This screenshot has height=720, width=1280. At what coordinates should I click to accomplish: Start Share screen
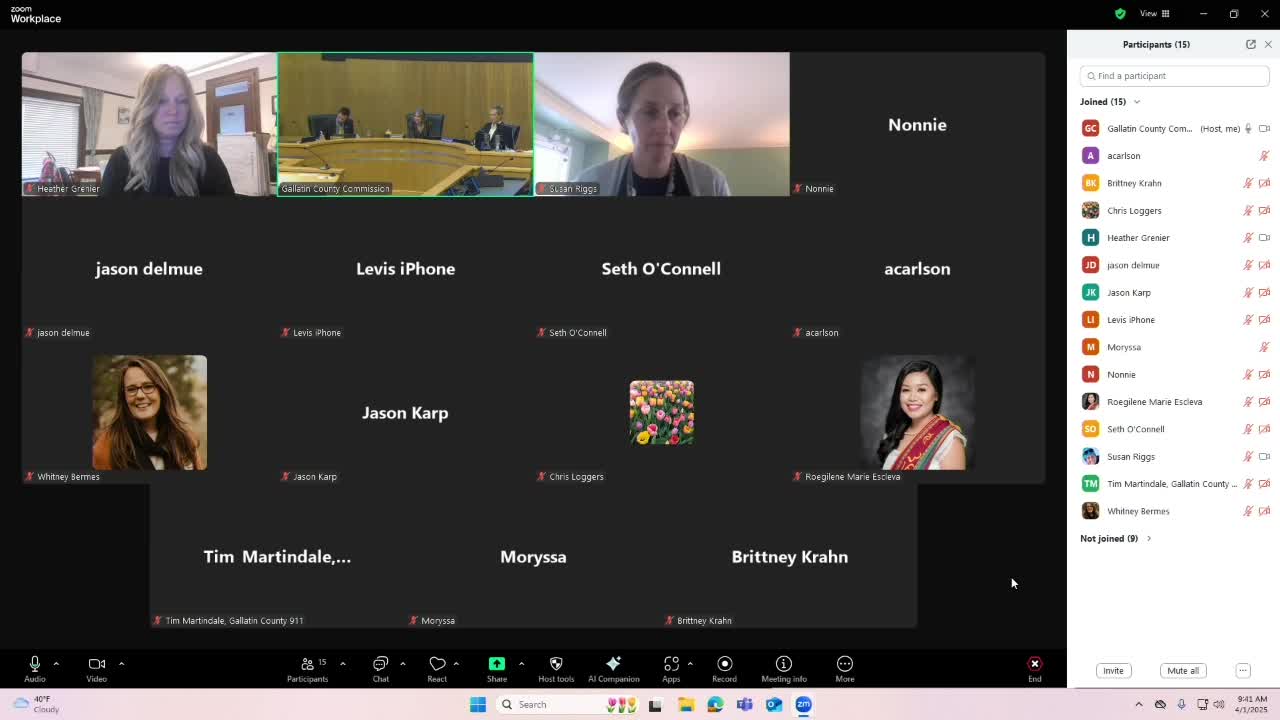(497, 669)
